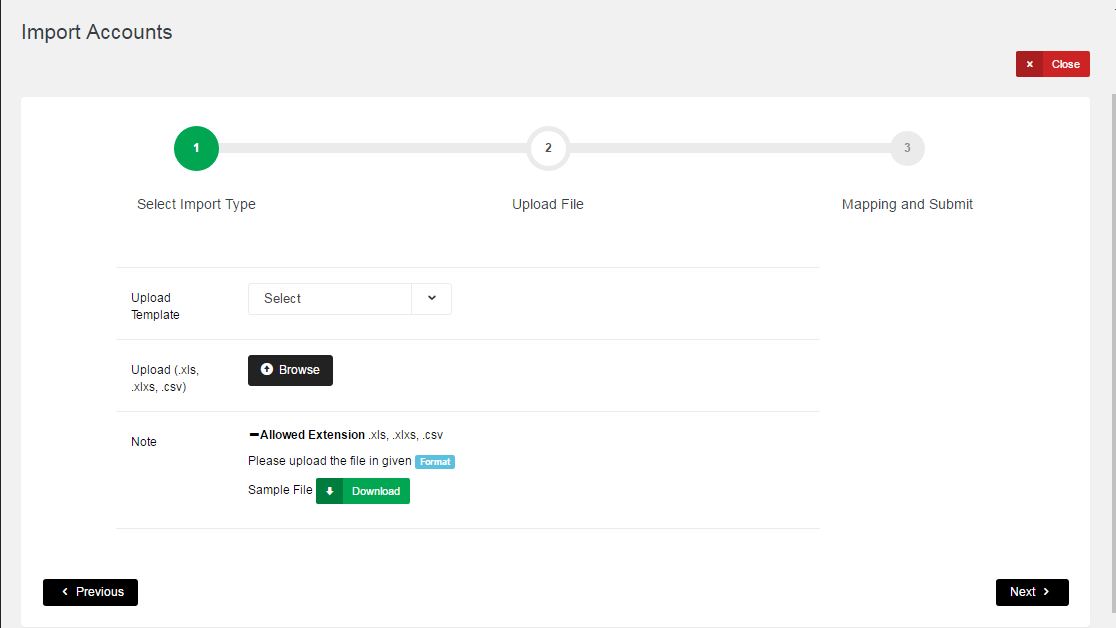Click the right chevron icon in Next
Viewport: 1116px width, 628px height.
point(1047,592)
